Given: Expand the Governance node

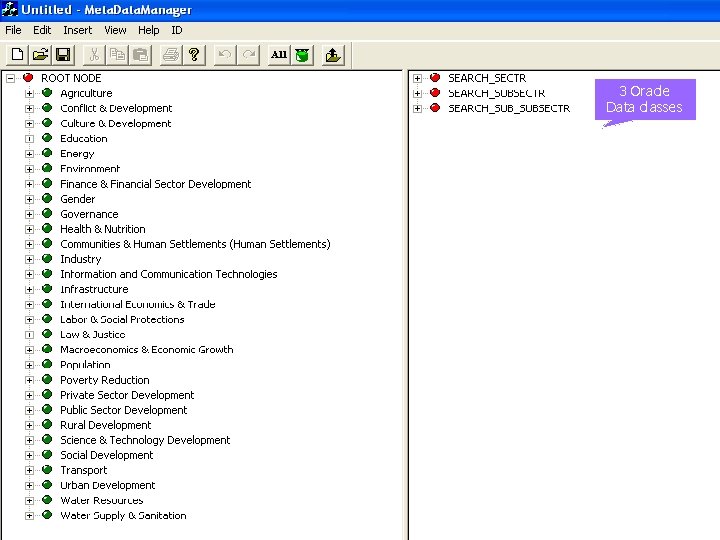Looking at the screenshot, I should [x=29, y=214].
